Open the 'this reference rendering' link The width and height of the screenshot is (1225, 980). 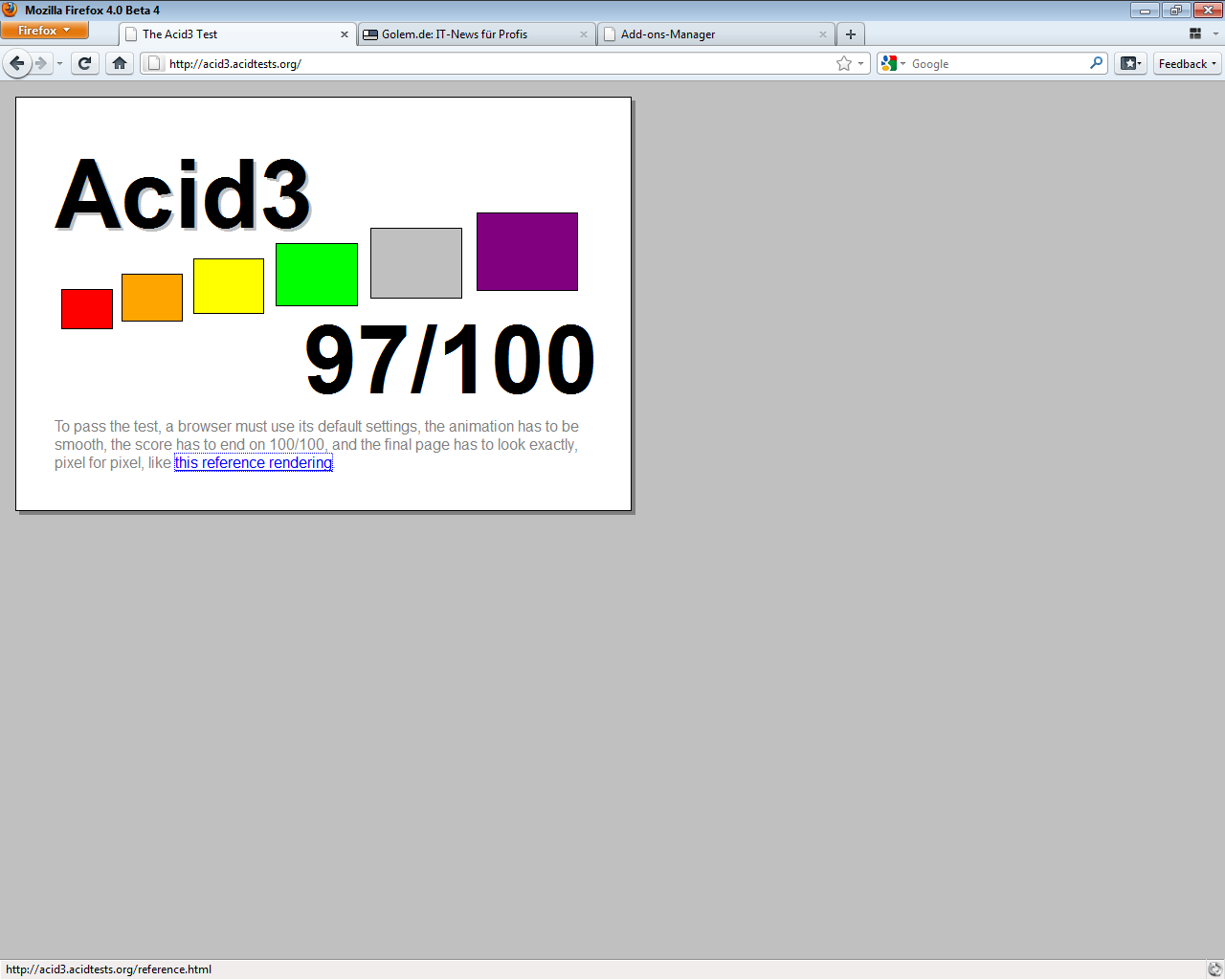pos(253,462)
